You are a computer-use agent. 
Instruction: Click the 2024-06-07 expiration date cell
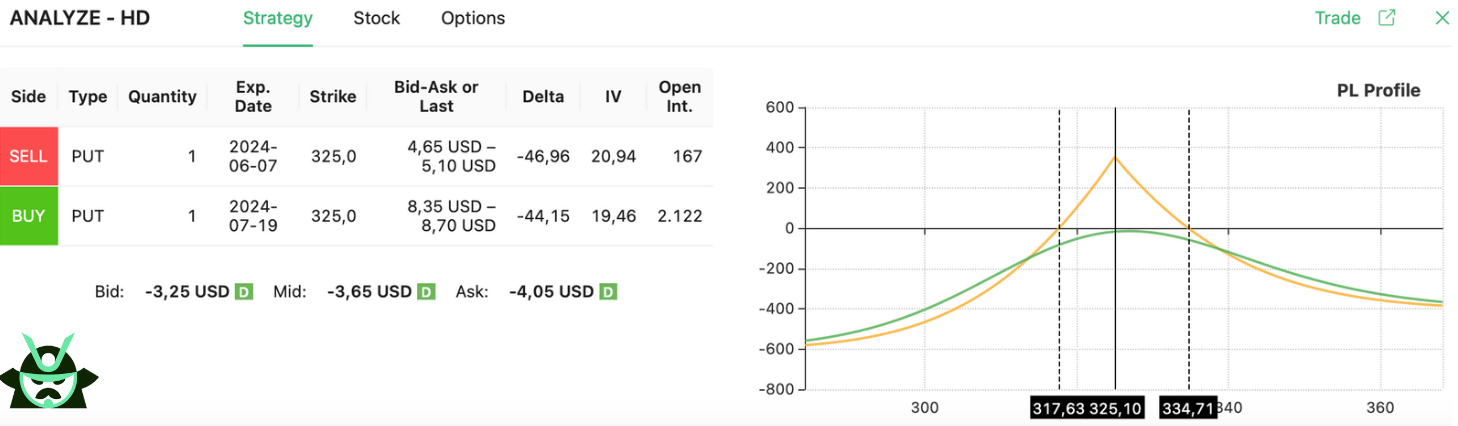253,156
